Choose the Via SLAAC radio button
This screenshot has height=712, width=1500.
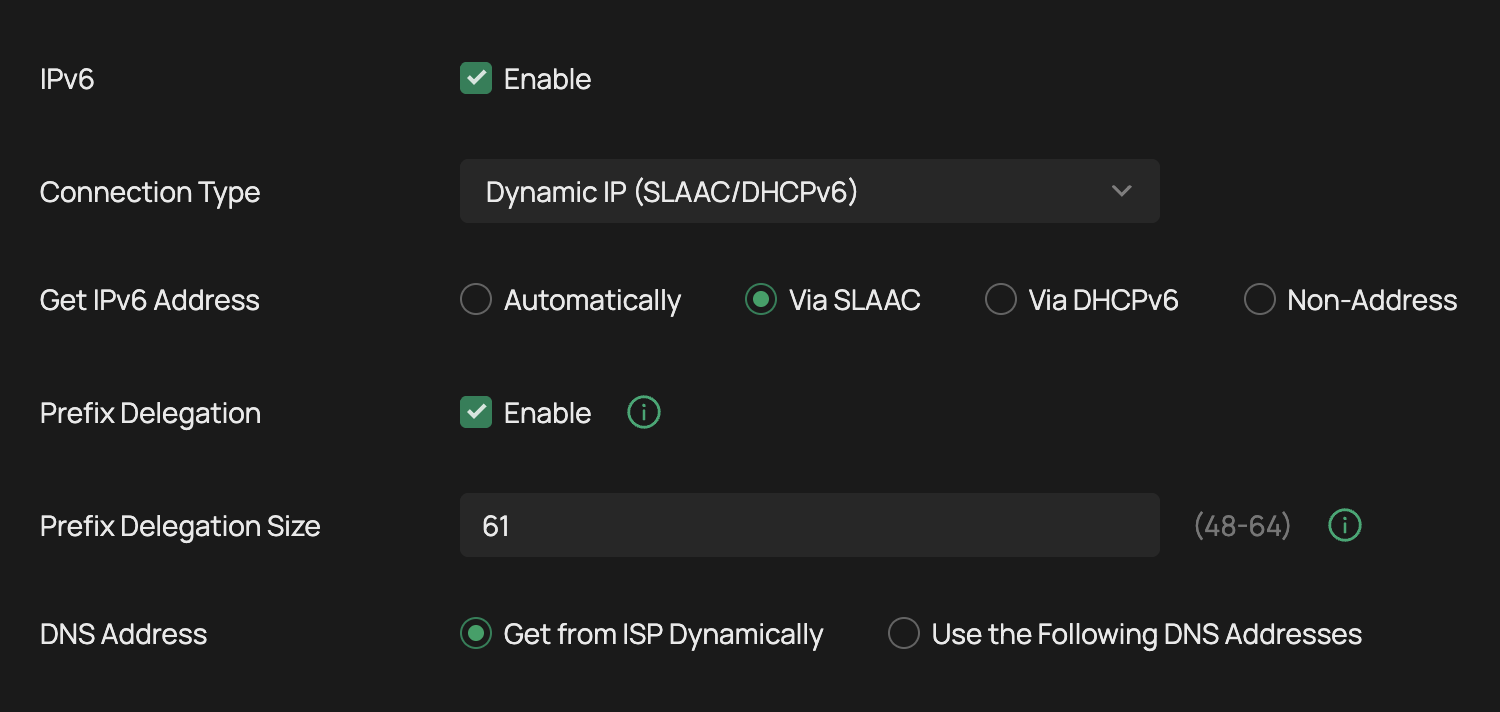click(x=761, y=300)
